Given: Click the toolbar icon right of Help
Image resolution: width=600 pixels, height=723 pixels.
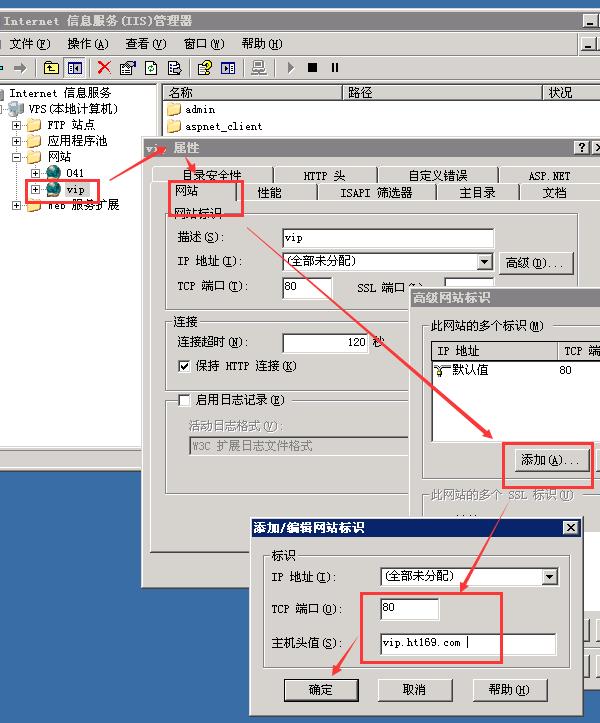Looking at the screenshot, I should point(228,68).
